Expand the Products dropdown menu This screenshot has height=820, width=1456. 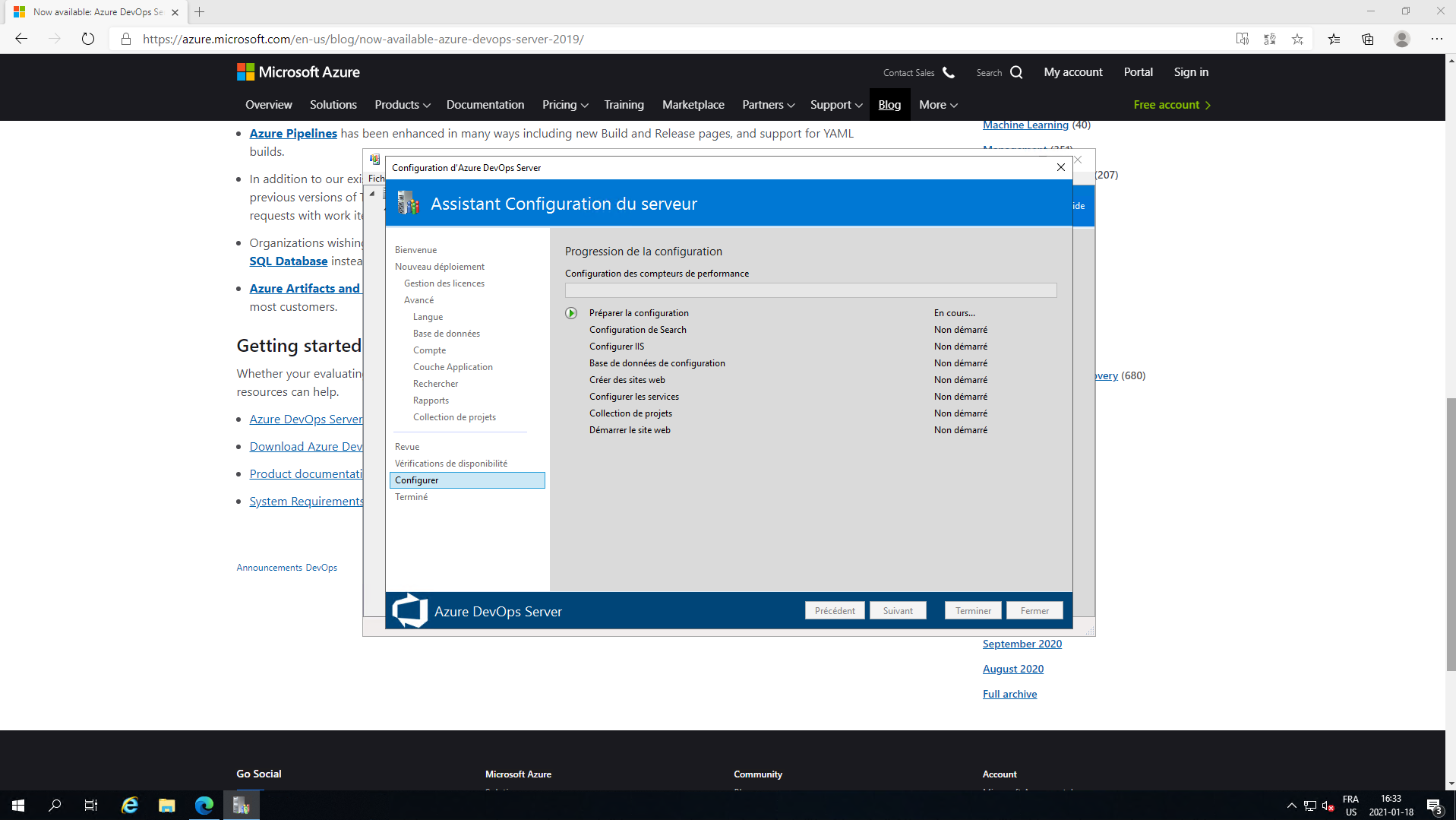click(x=402, y=105)
